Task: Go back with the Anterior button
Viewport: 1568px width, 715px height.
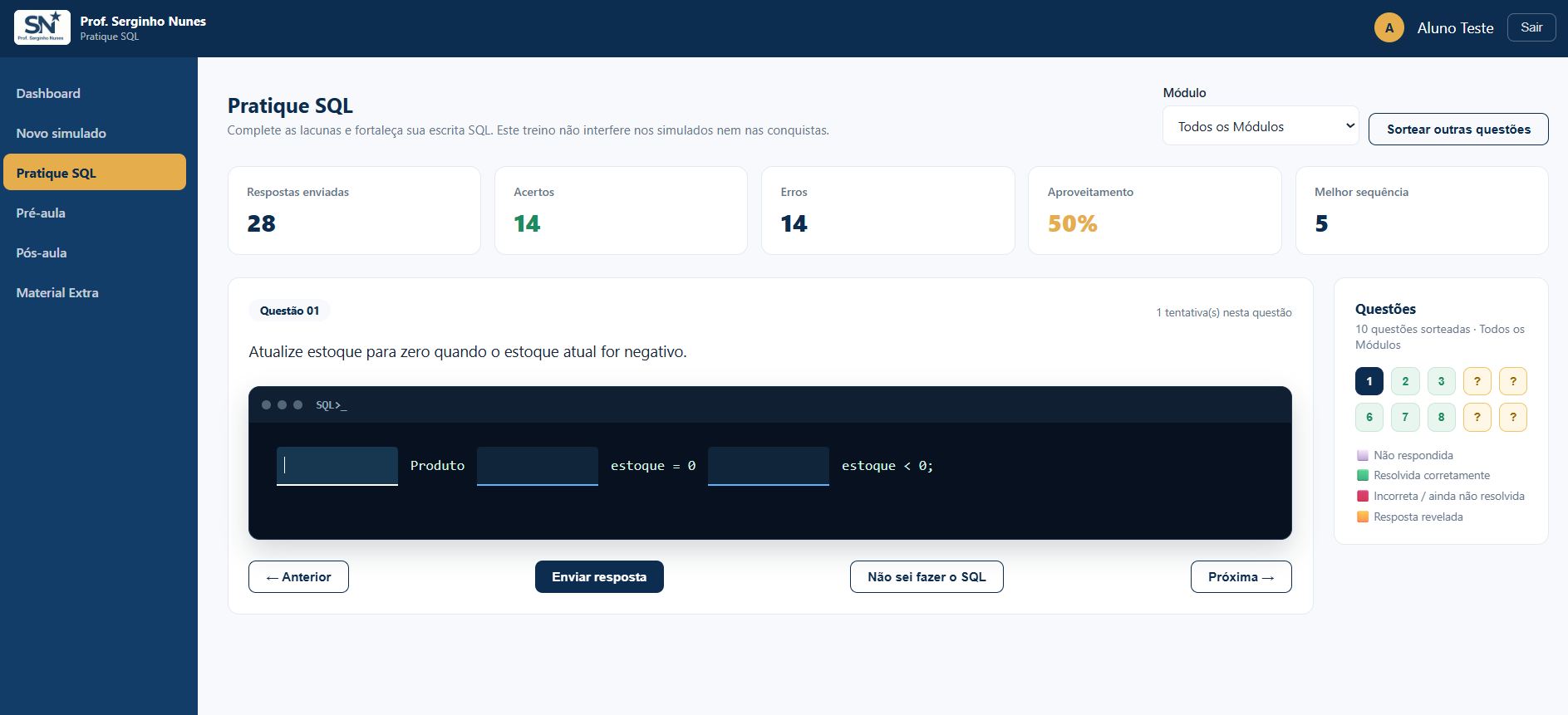Action: (x=298, y=576)
